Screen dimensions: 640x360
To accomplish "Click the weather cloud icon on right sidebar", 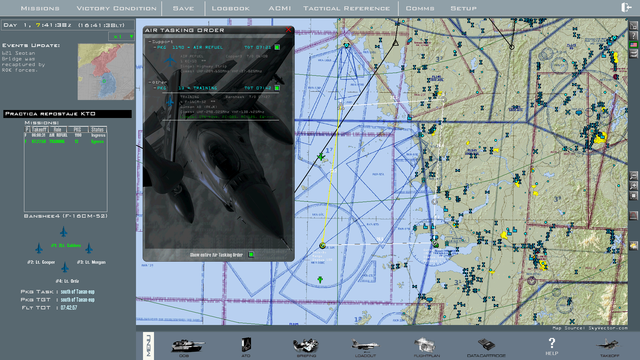I will click(633, 246).
